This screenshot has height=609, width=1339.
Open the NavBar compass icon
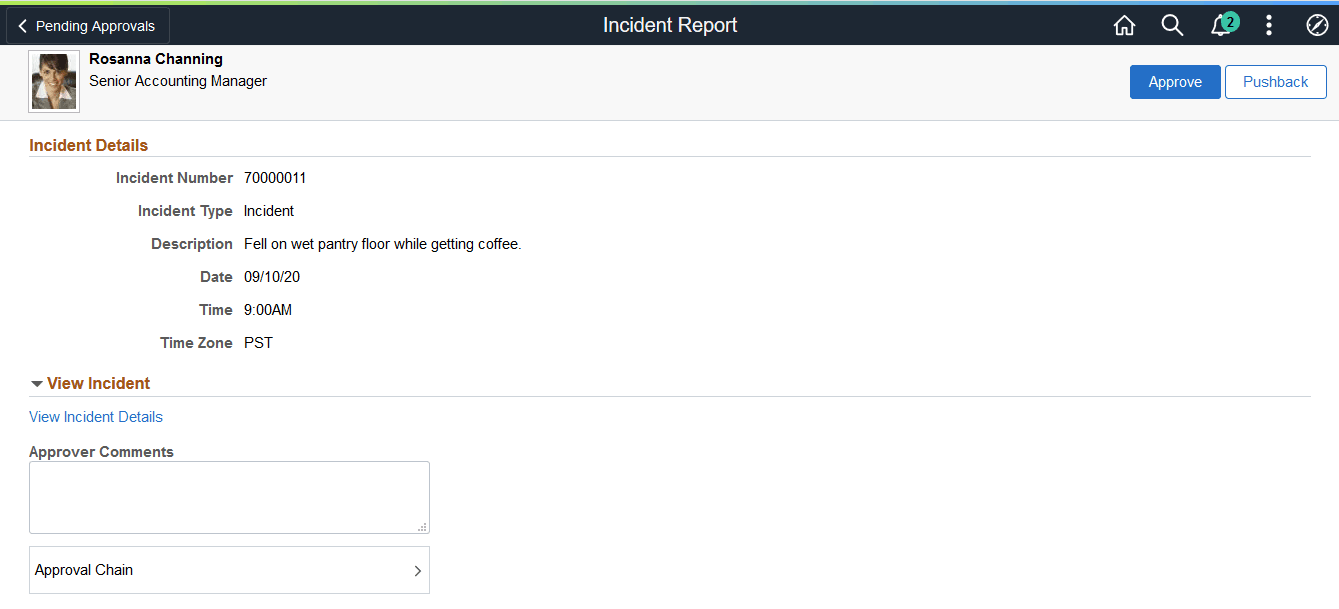(1316, 25)
